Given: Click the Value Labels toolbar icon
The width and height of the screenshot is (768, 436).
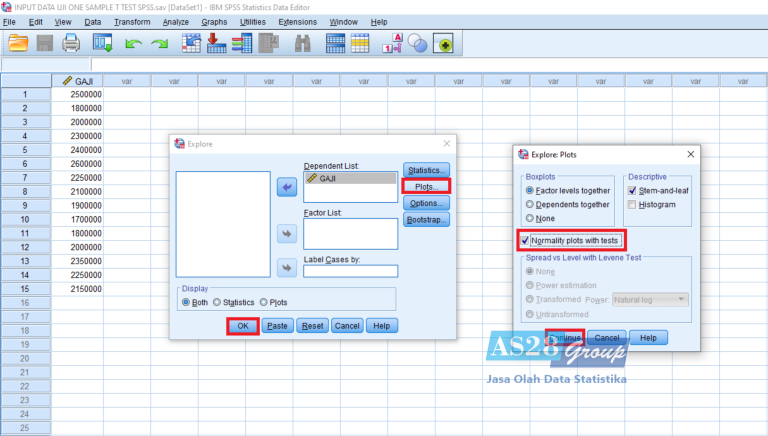Looking at the screenshot, I should (393, 43).
